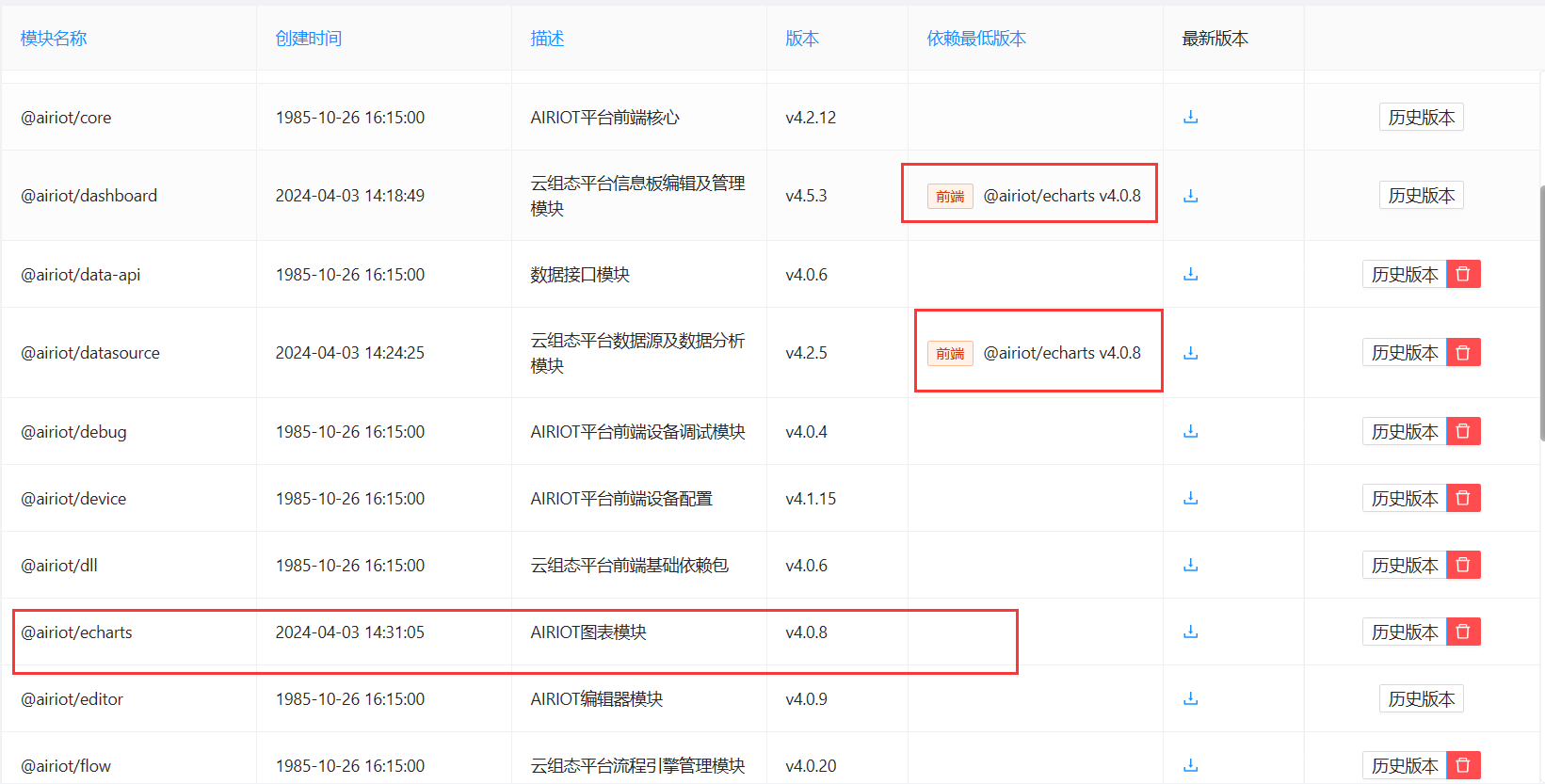This screenshot has width=1545, height=784.
Task: Click version v4.1.15 cell
Action: pos(811,499)
